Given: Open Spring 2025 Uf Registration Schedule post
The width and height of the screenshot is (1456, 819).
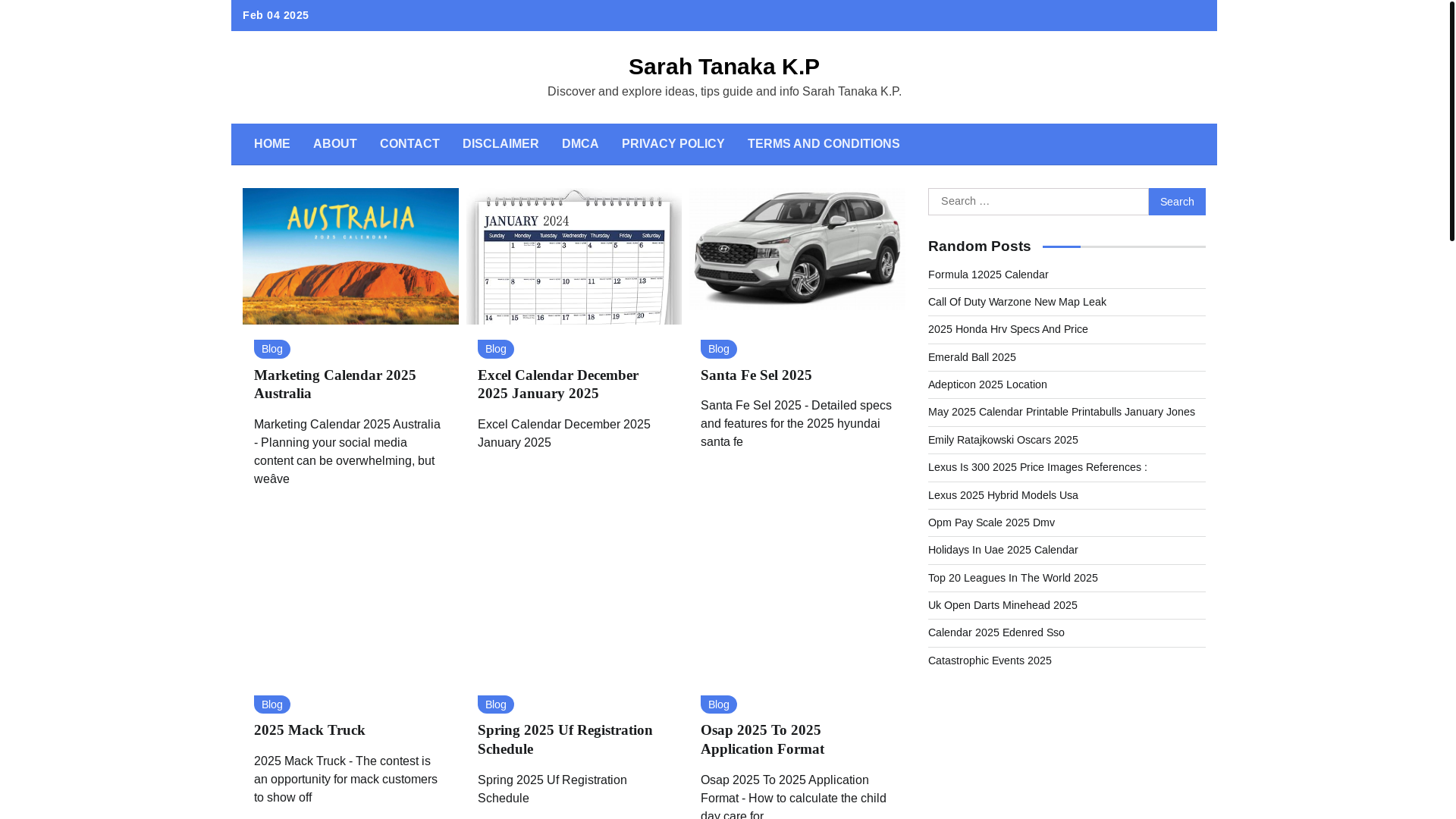Looking at the screenshot, I should [x=565, y=739].
